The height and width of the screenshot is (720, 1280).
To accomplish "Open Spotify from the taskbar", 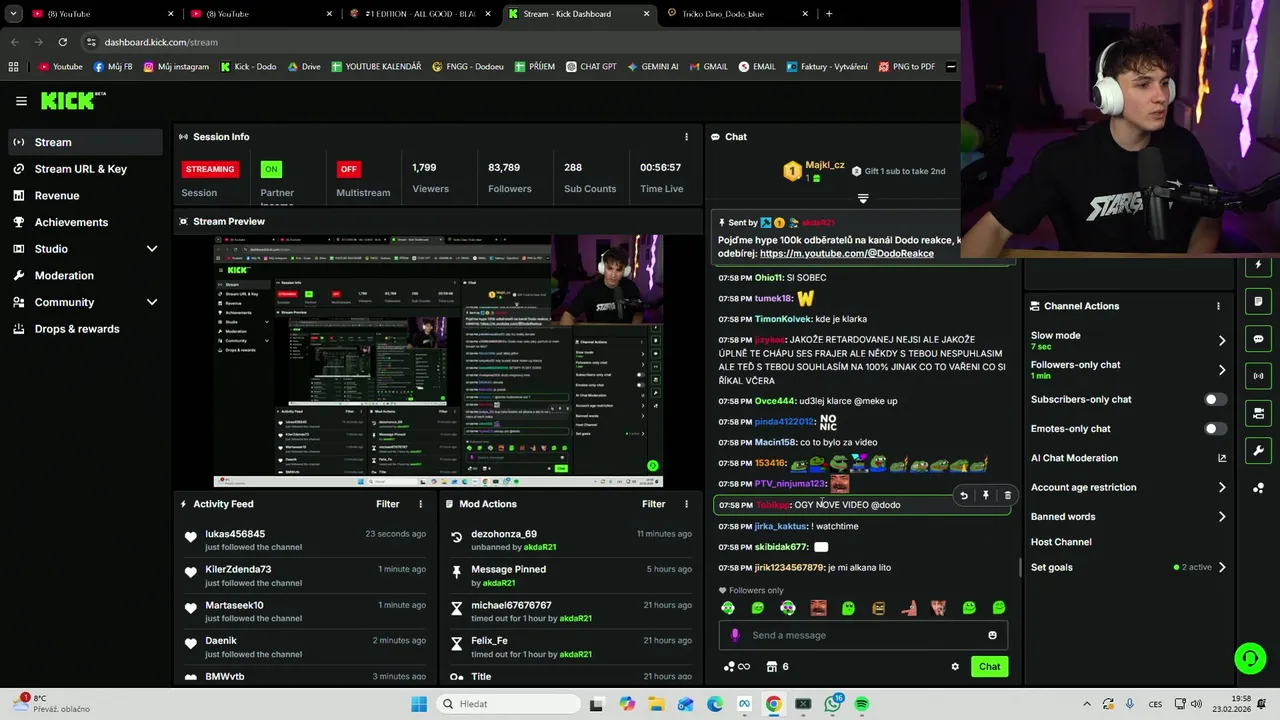I will tap(861, 704).
